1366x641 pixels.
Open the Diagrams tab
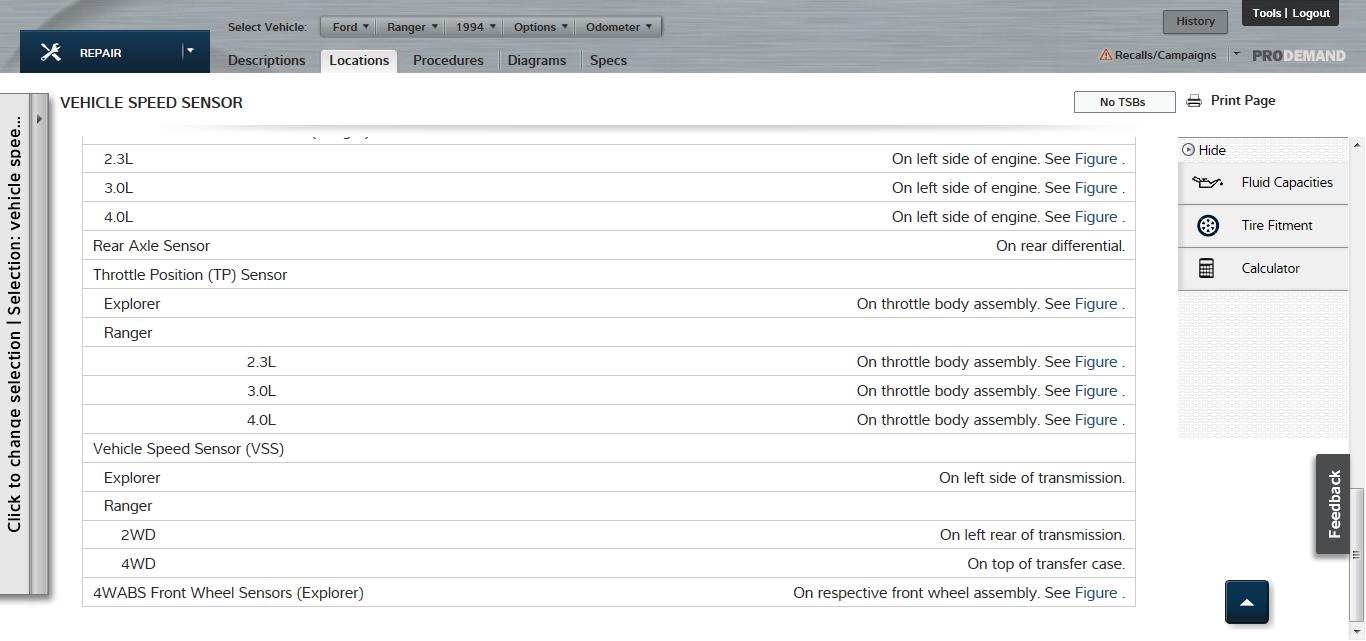click(537, 60)
